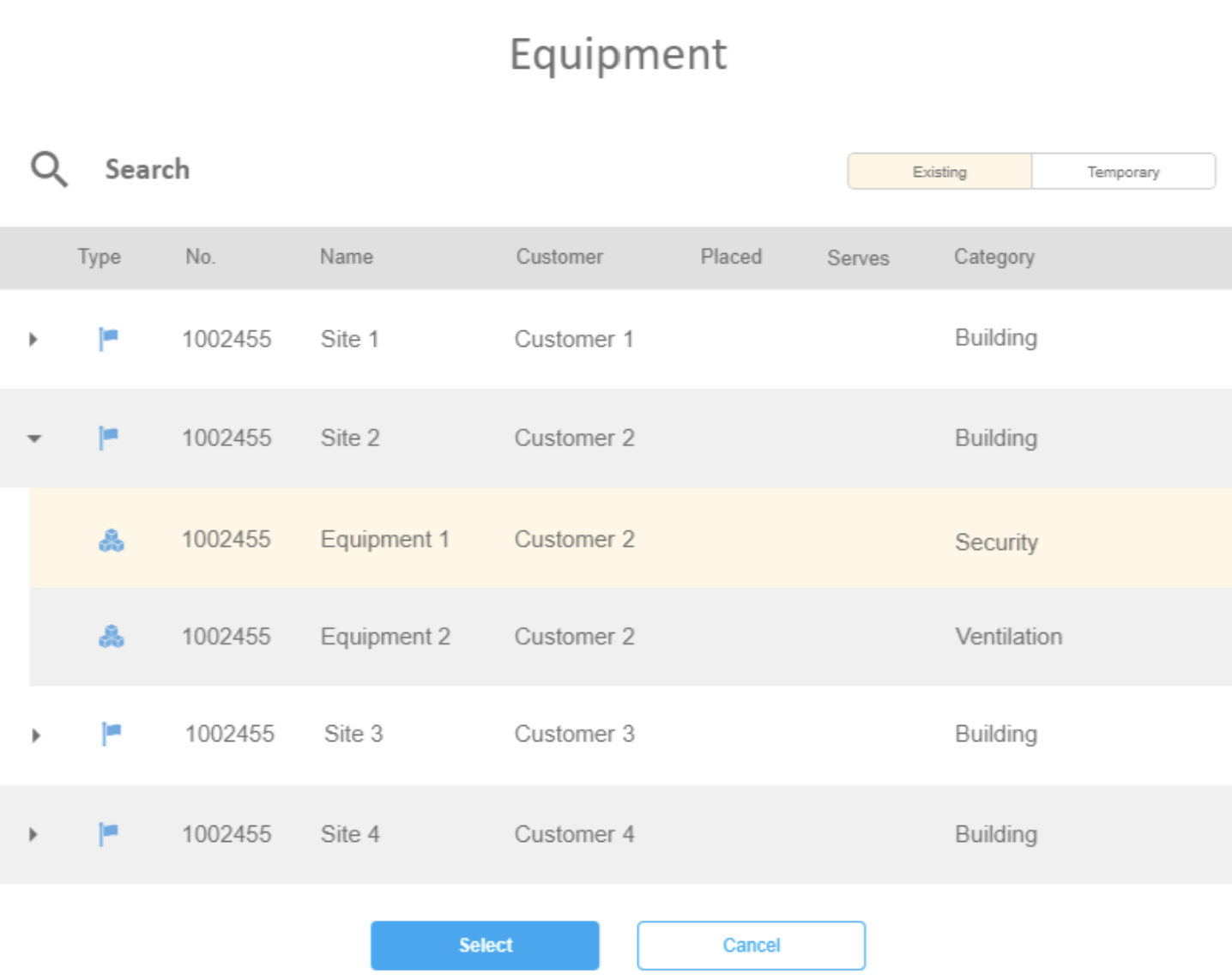Switch to the Temporary toggle
Screen dimensions: 1232x980
pyautogui.click(x=1123, y=172)
